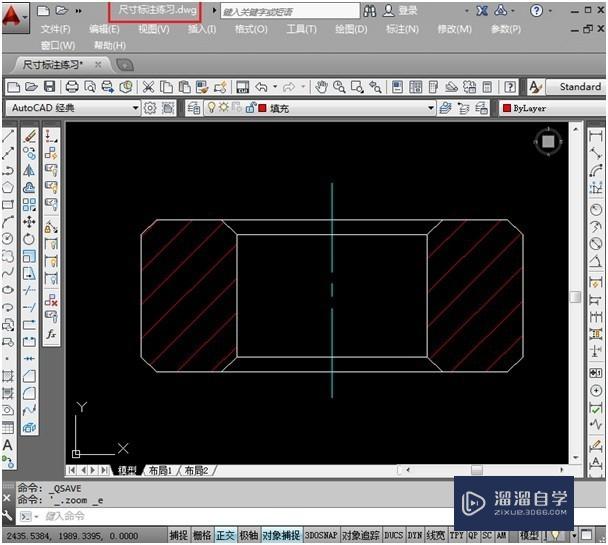Toggle DYN dynamic input in status bar
Screen dimensions: 608x545
[x=415, y=535]
